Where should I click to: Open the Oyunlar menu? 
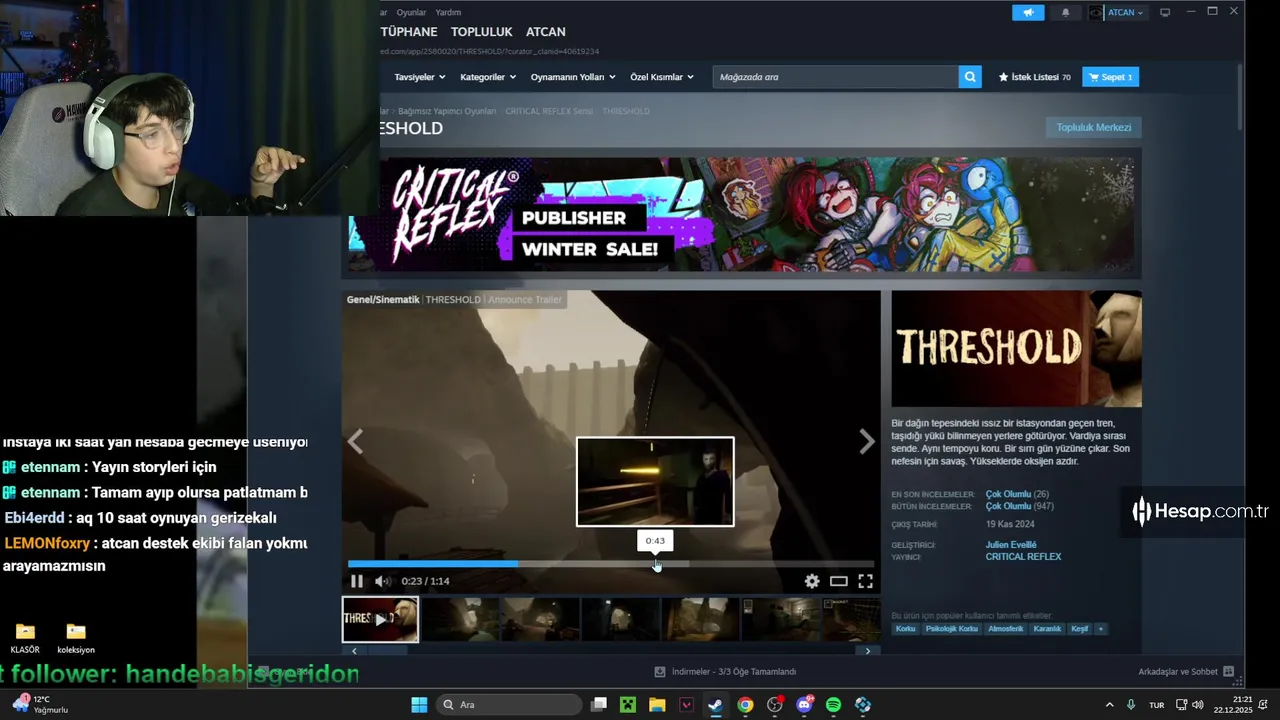pyautogui.click(x=411, y=12)
